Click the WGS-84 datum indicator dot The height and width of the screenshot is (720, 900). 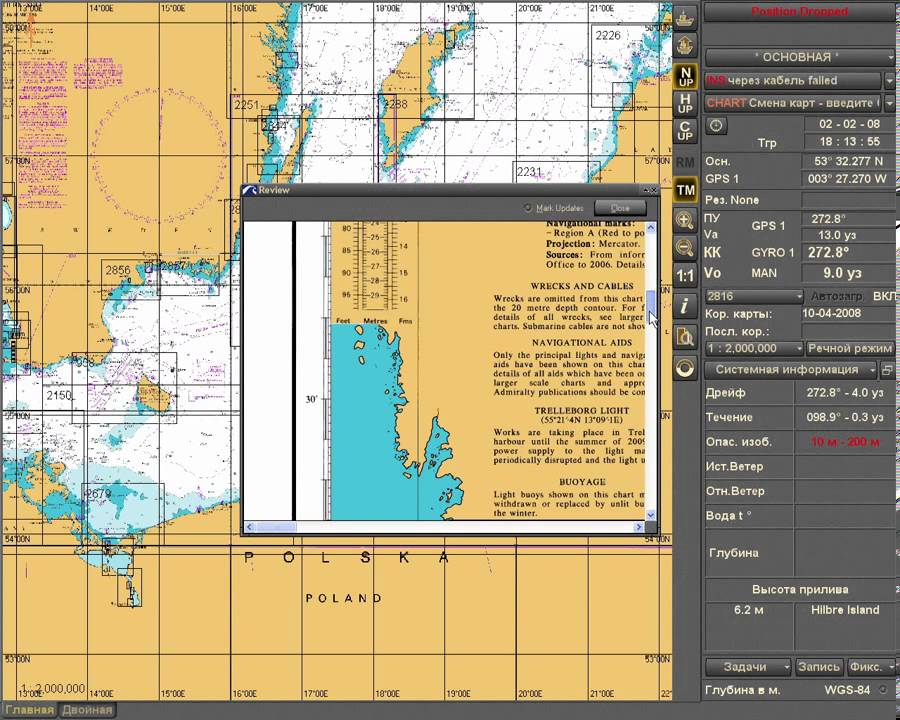point(883,690)
